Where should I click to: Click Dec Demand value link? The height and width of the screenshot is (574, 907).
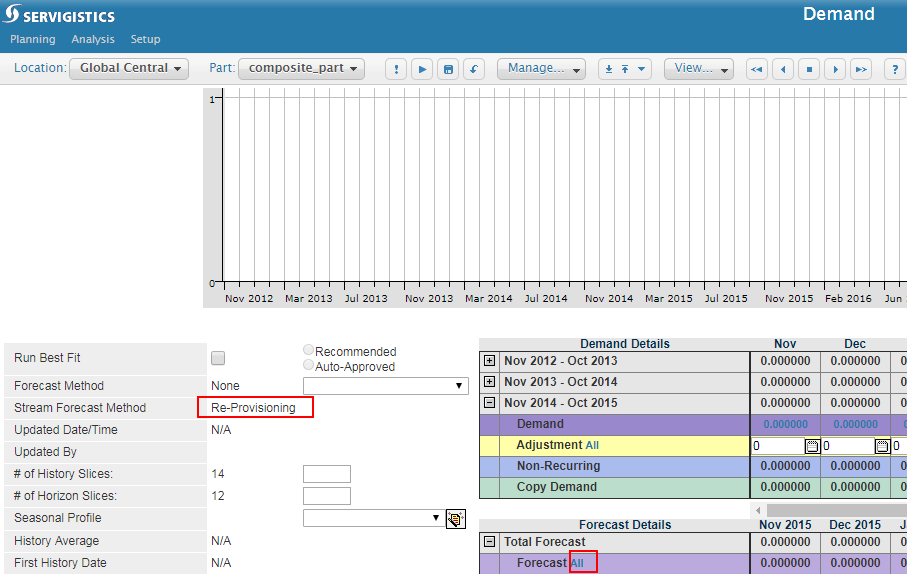click(856, 424)
